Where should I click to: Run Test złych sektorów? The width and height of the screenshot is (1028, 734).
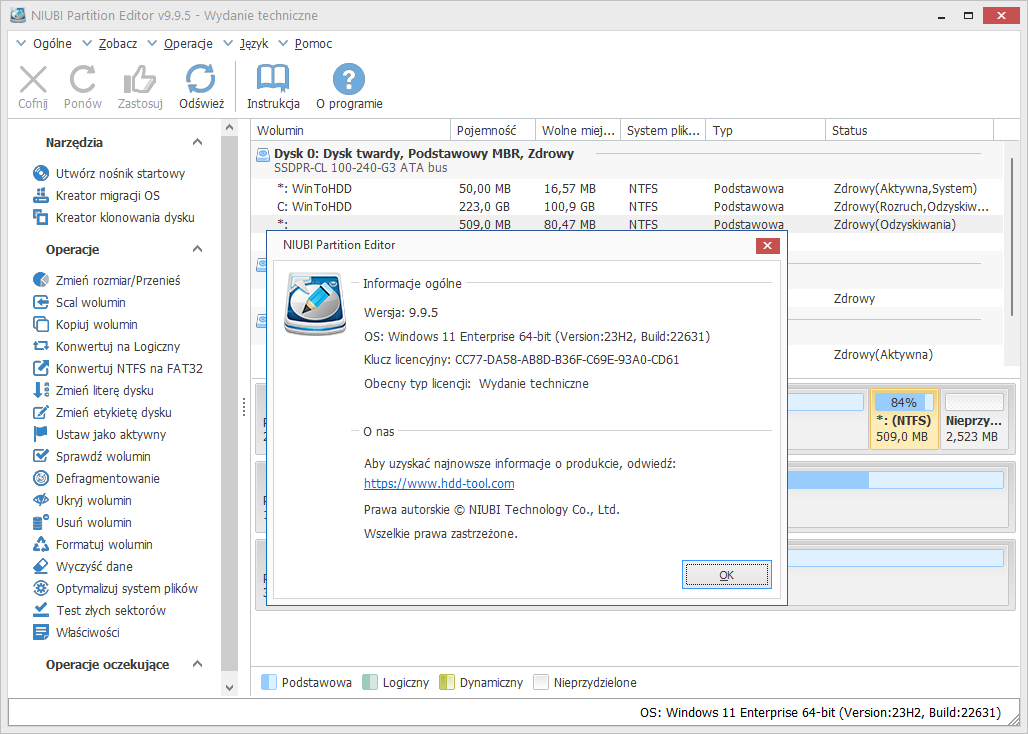100,611
